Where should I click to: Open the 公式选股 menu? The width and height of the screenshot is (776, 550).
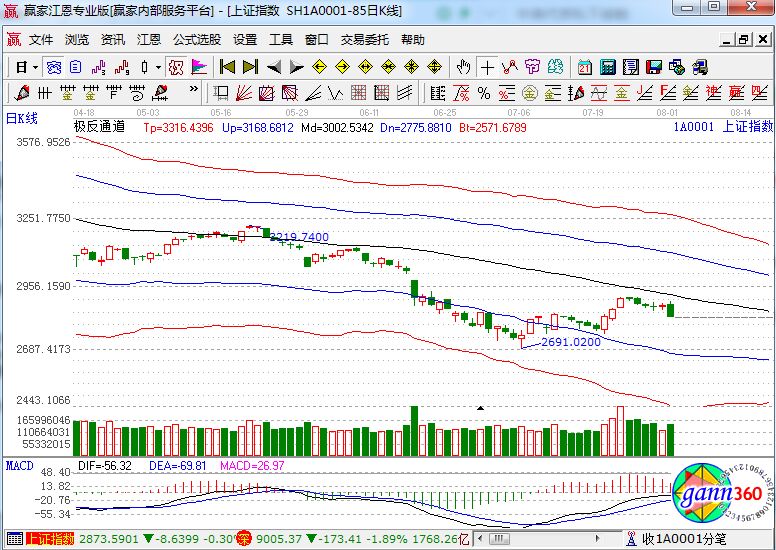pyautogui.click(x=197, y=40)
